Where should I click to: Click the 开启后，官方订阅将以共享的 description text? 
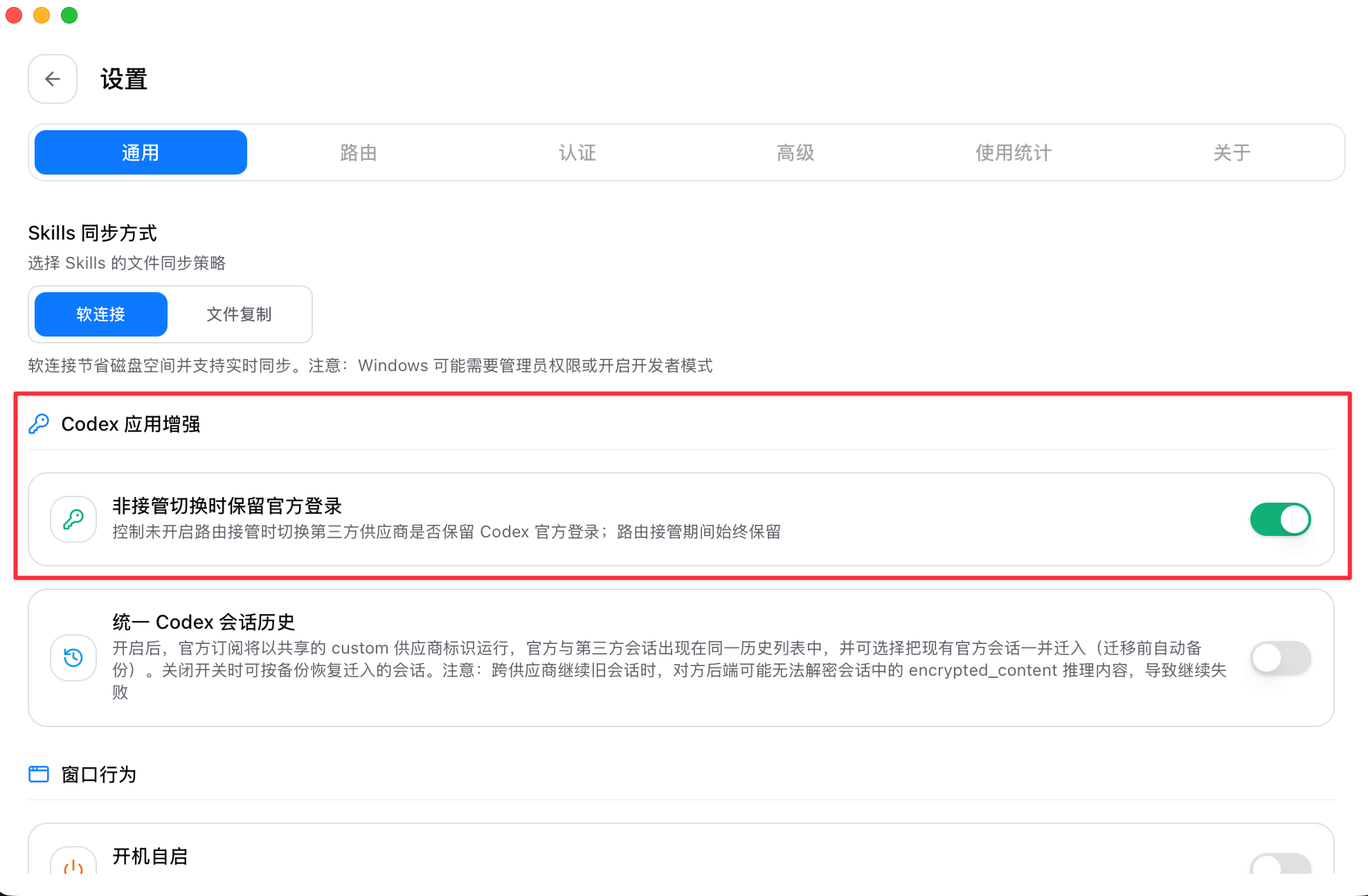click(670, 670)
